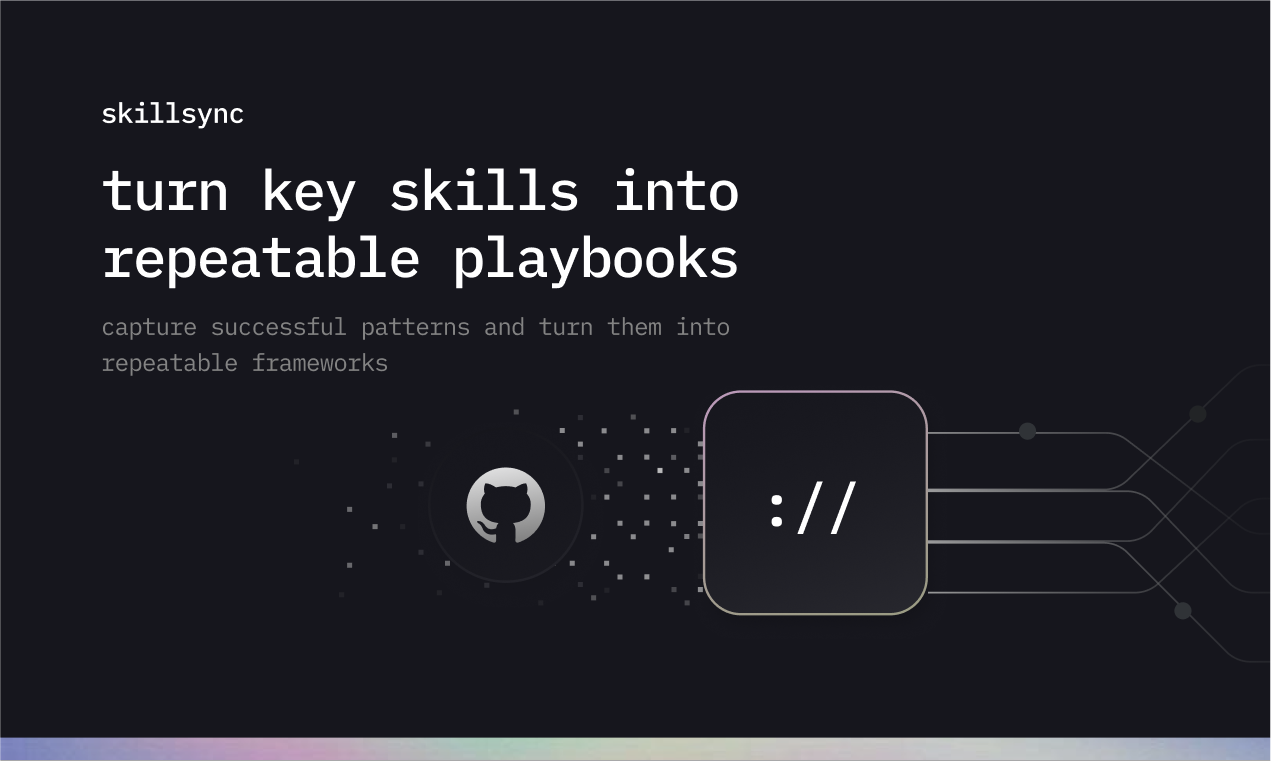Click the word "successful" in the subtitle
1271x761 pixels.
[x=278, y=327]
